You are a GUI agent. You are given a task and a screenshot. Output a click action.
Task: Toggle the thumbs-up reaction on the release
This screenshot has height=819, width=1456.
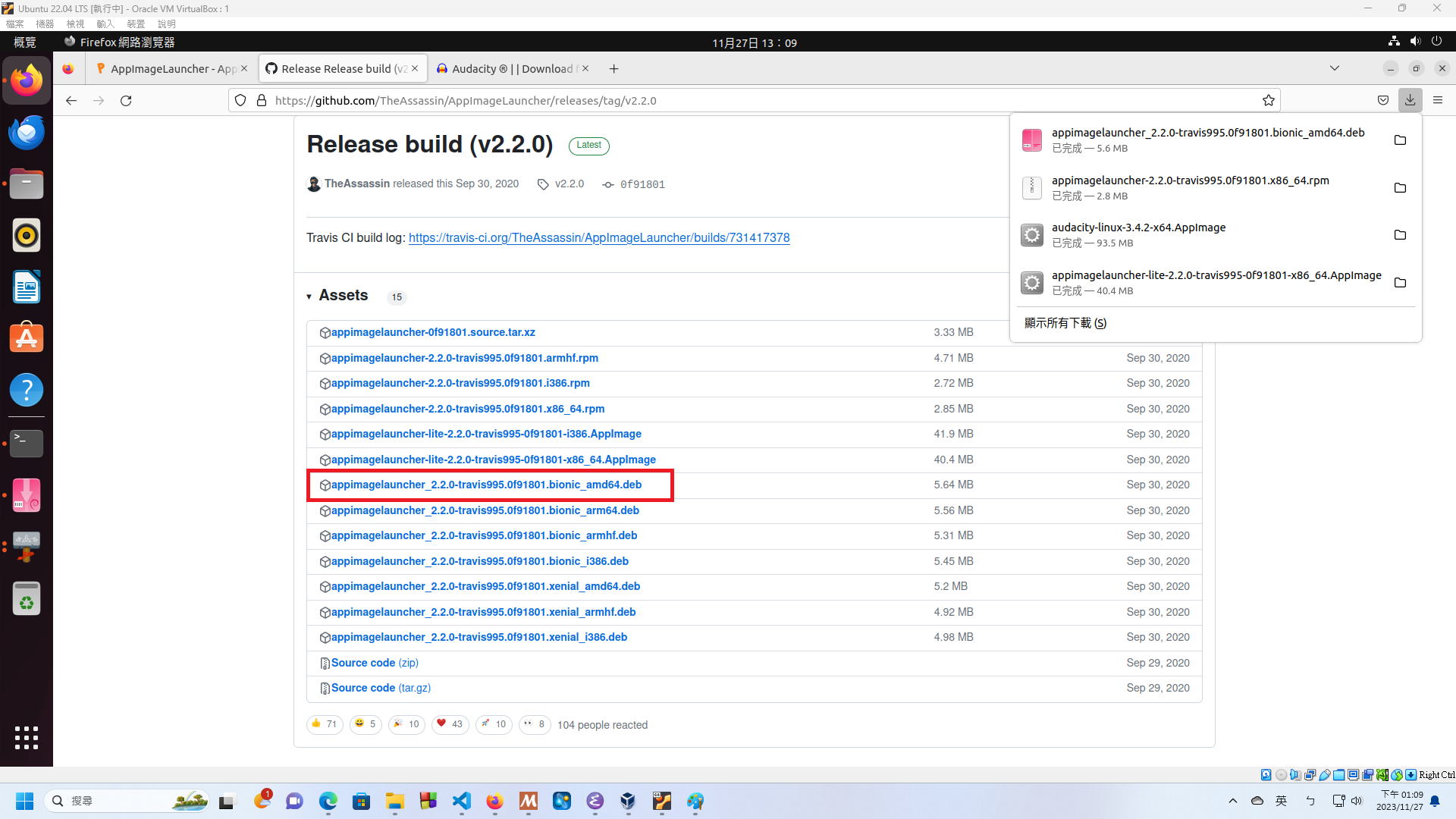tap(324, 724)
